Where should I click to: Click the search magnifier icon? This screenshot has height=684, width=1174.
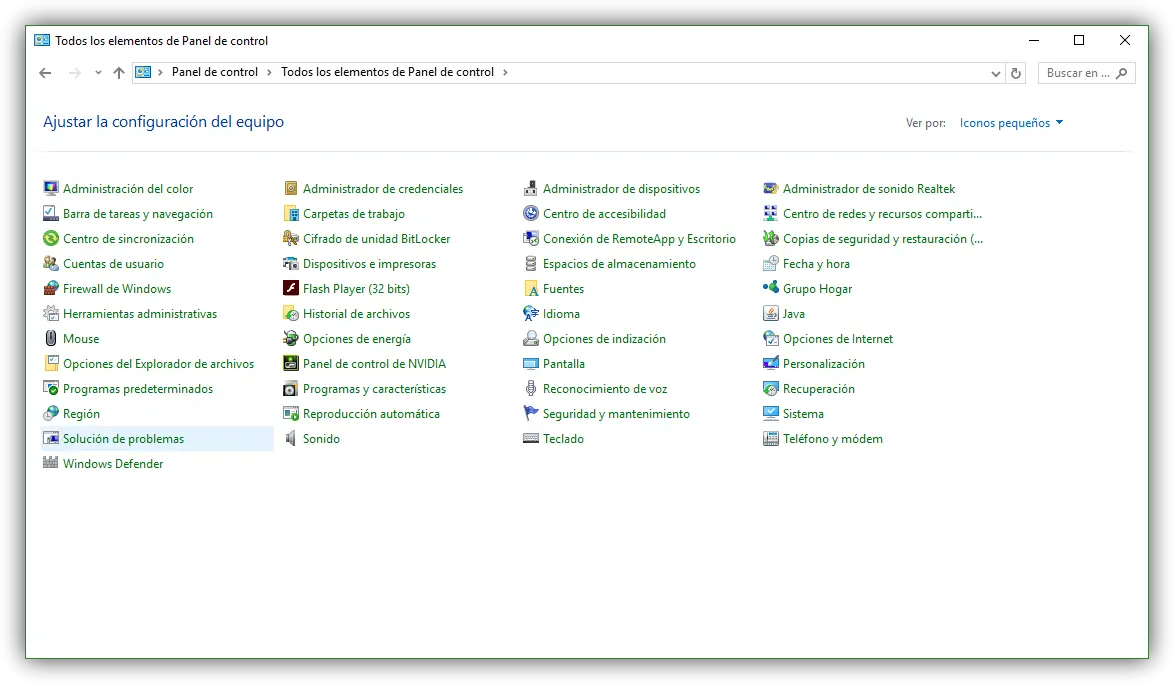pyautogui.click(x=1122, y=73)
